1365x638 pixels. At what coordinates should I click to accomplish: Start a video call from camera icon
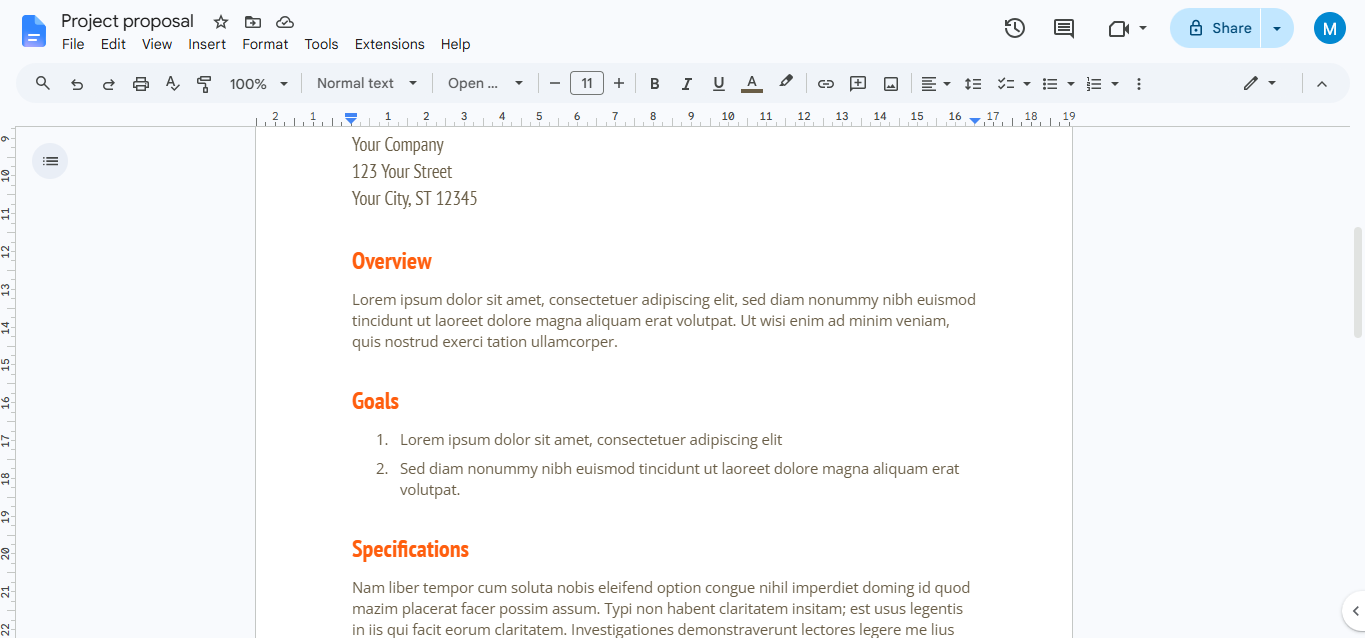pyautogui.click(x=1118, y=28)
